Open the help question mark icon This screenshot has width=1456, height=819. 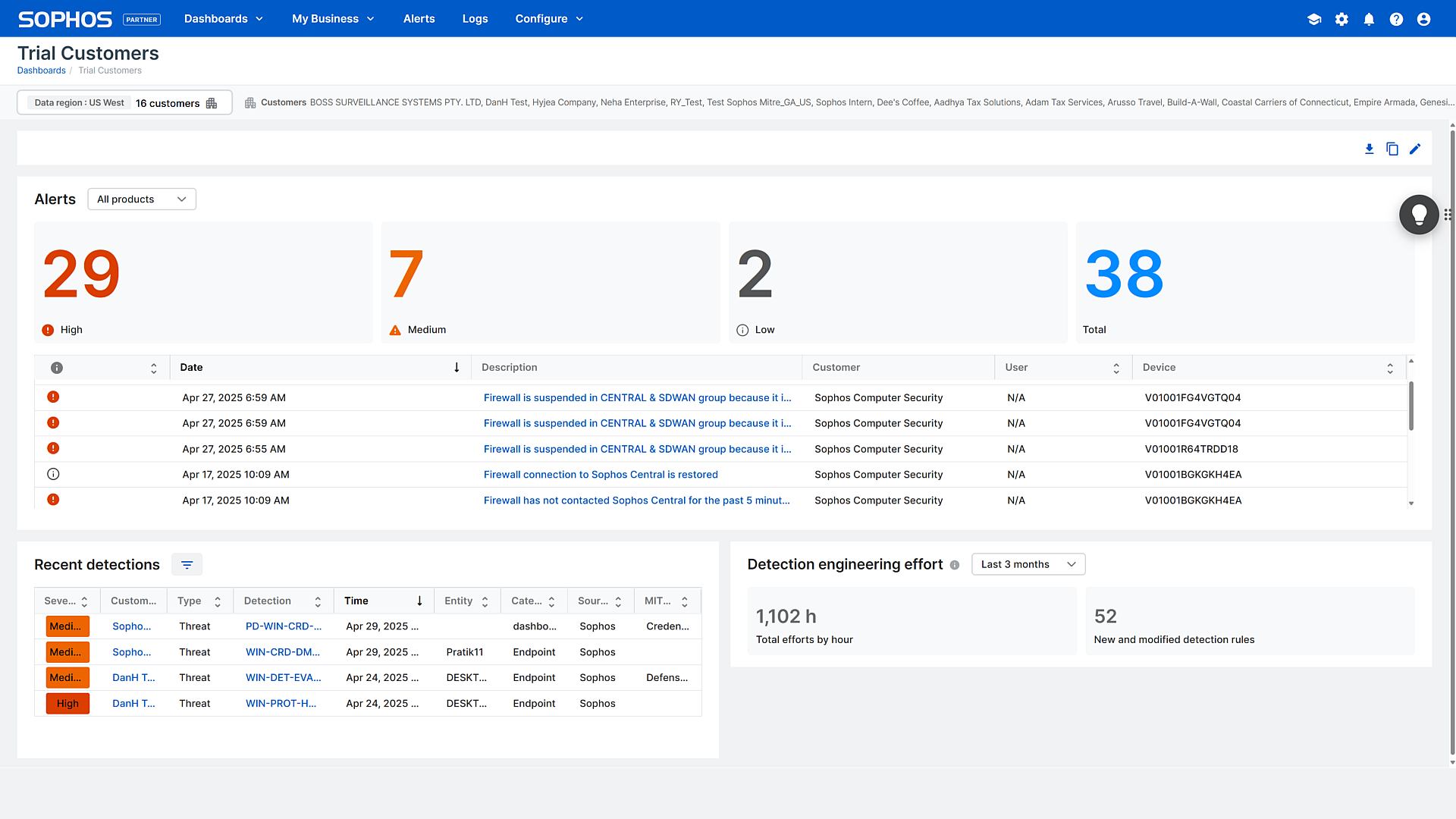pos(1396,18)
